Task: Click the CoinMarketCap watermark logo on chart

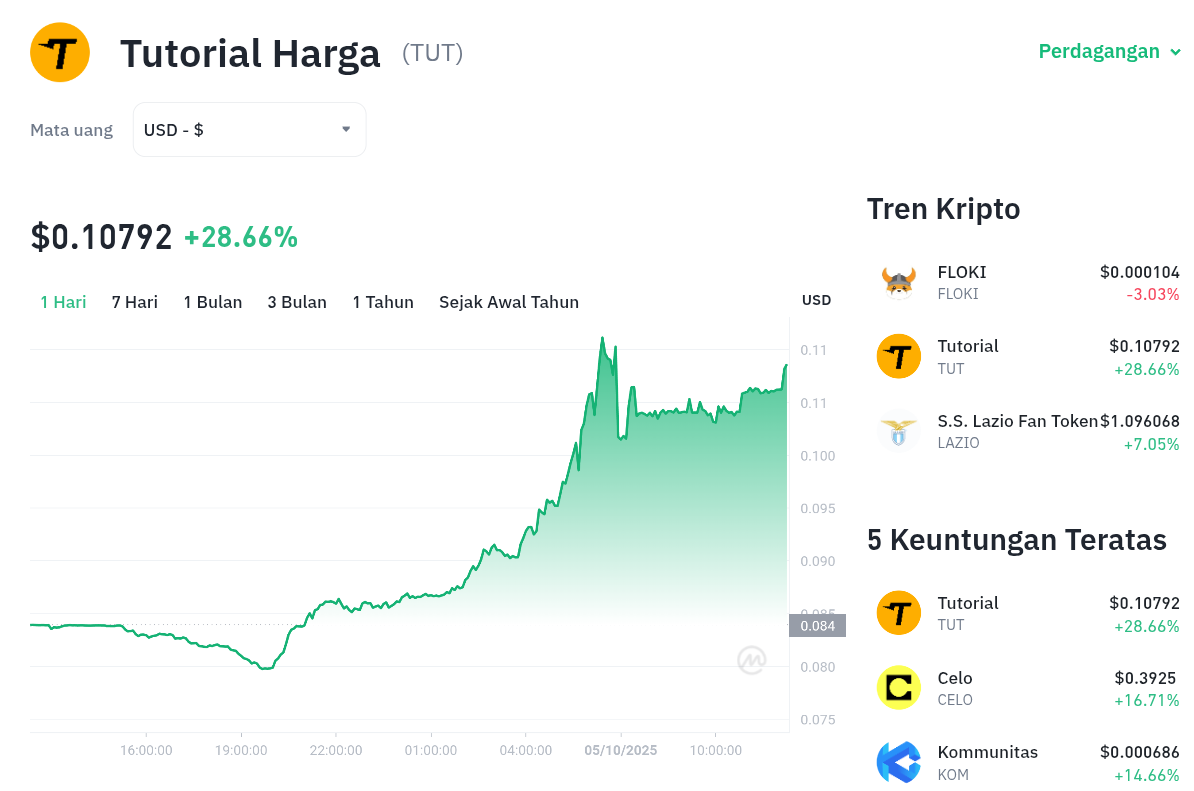Action: 752,660
